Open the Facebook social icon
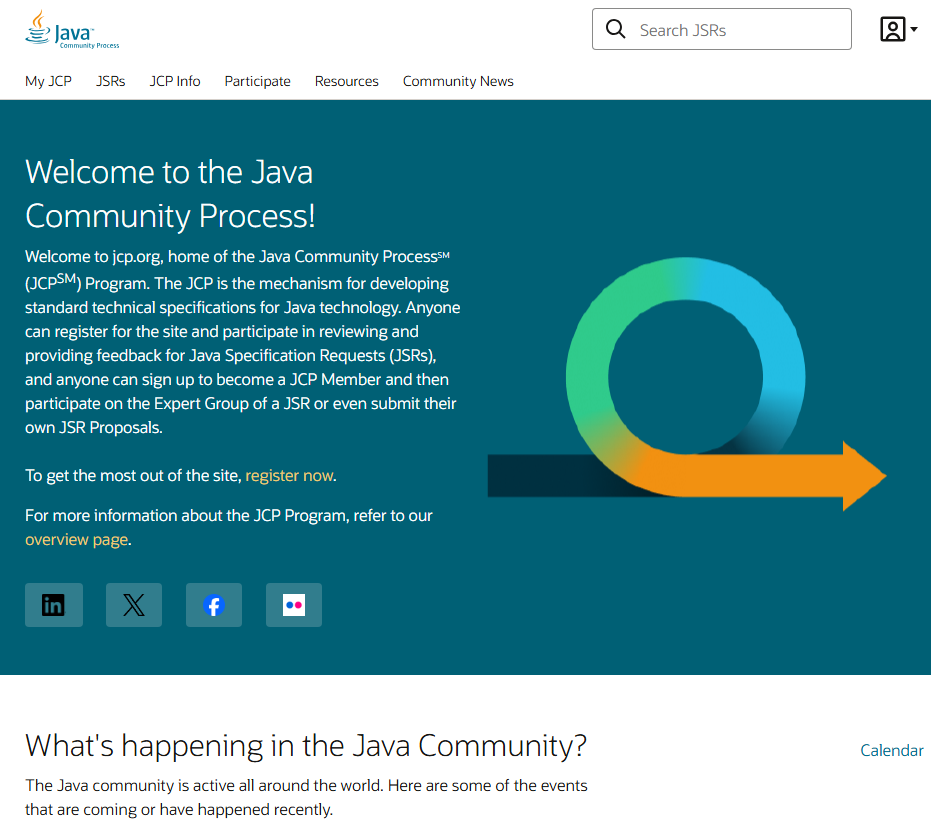 tap(214, 605)
